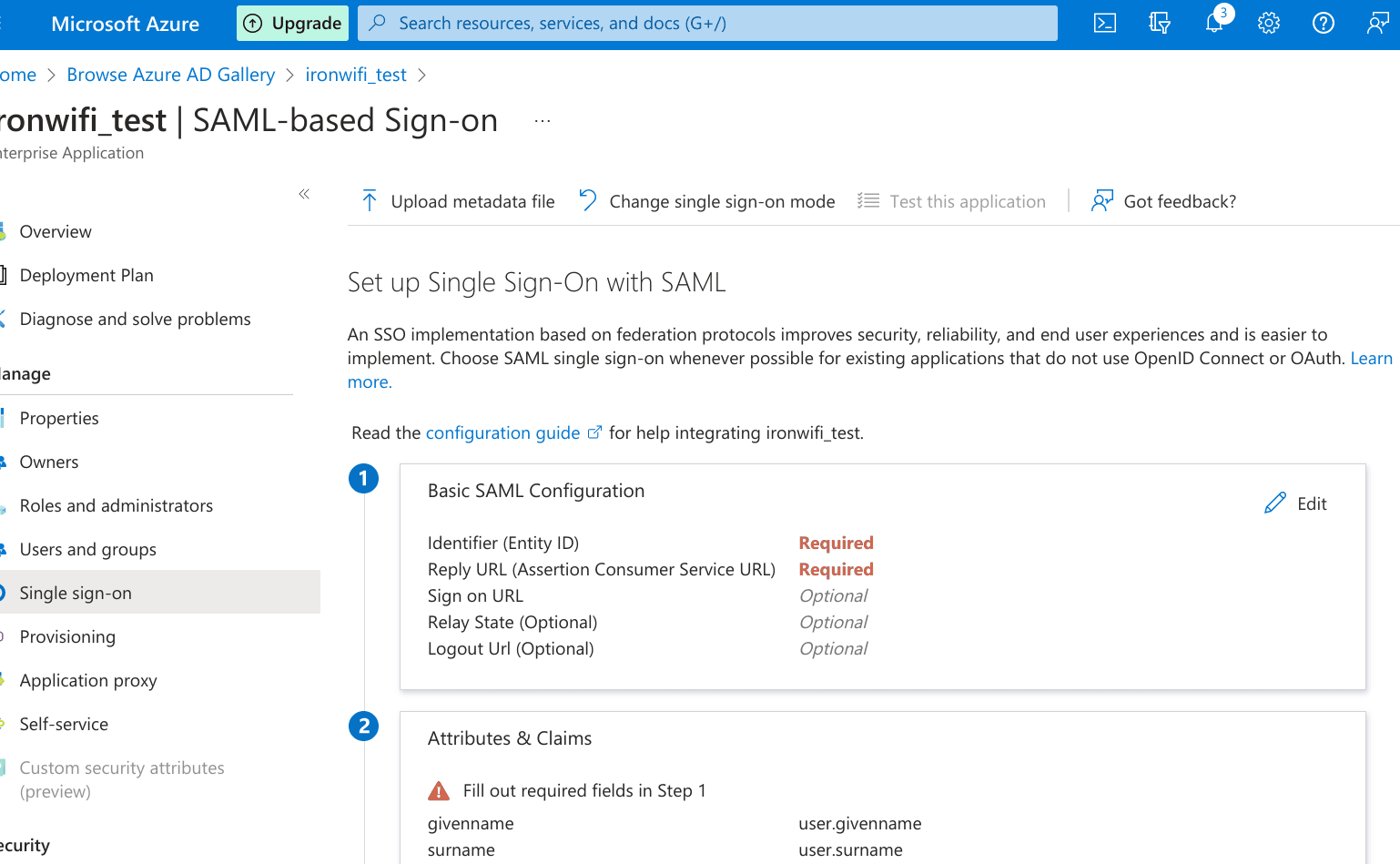Viewport: 1400px width, 864px height.
Task: Click Fill out required fields in Step 1 message
Action: [x=584, y=790]
